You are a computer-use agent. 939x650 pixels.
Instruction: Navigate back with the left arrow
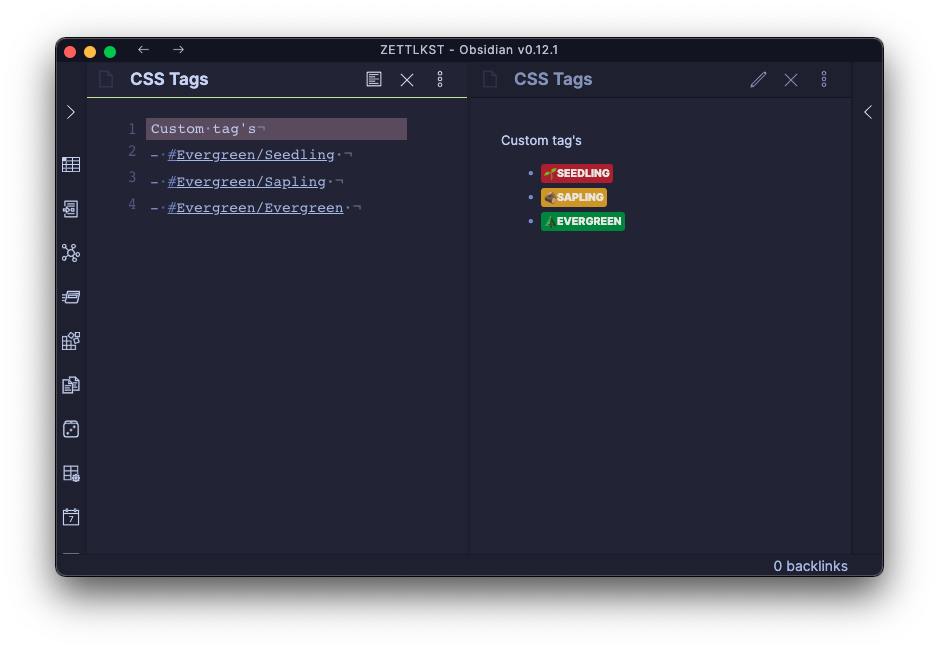click(x=144, y=50)
